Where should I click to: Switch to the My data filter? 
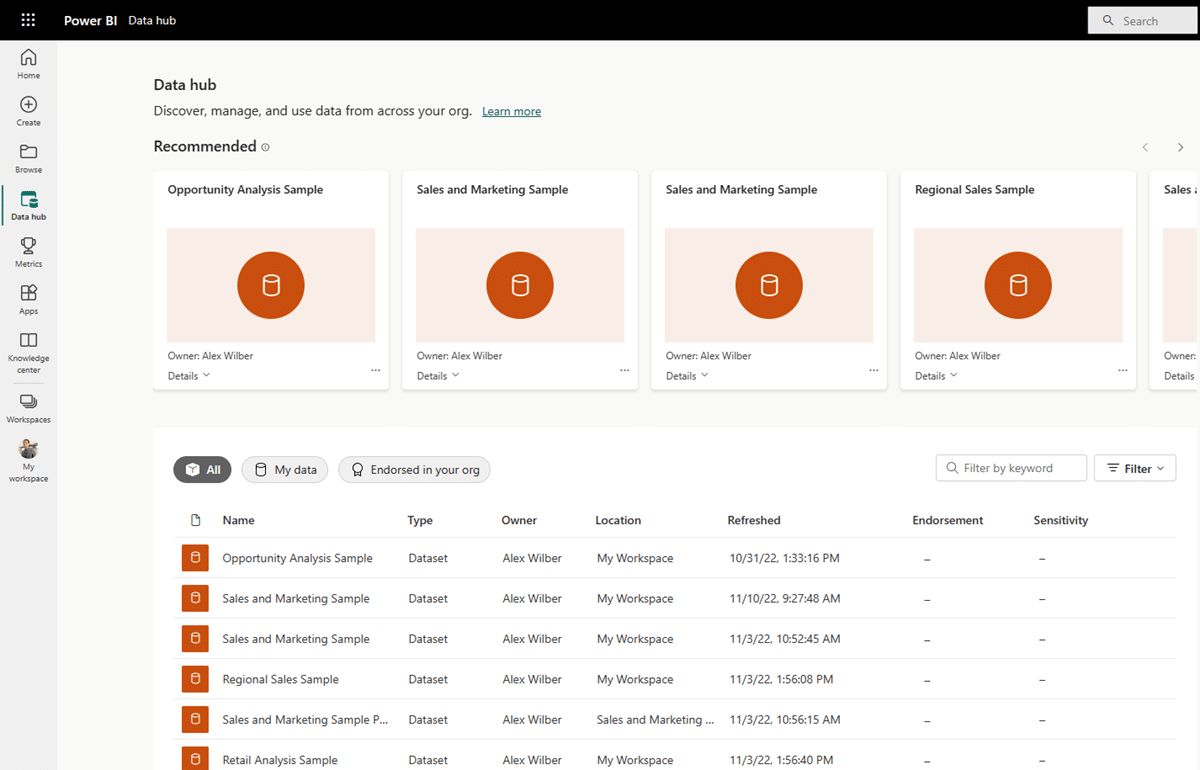click(x=284, y=469)
